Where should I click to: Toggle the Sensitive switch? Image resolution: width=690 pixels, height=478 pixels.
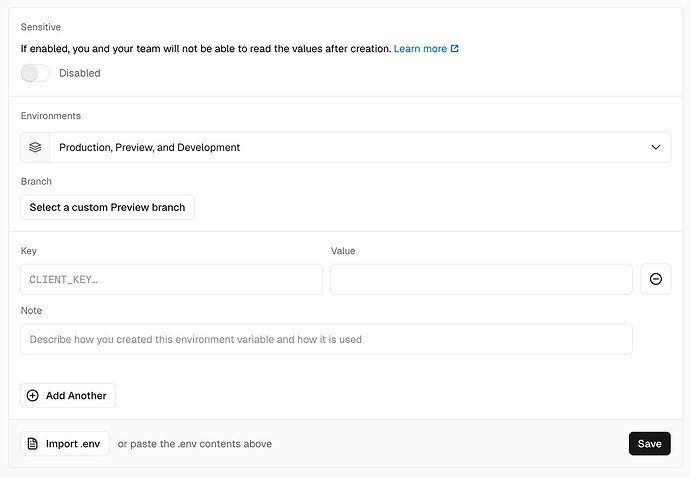[35, 73]
